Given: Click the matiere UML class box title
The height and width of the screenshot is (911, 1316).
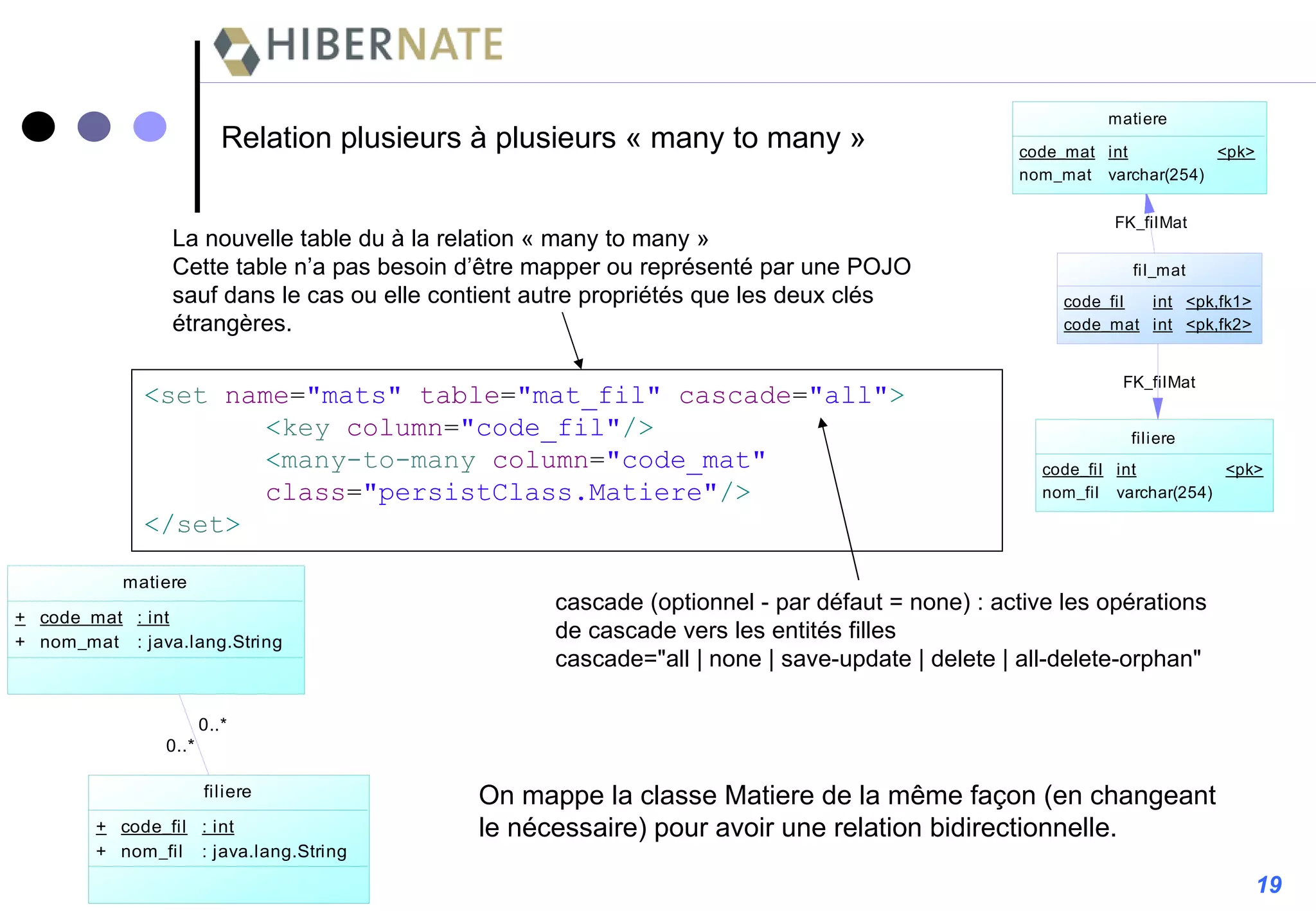Looking at the screenshot, I should point(155,582).
